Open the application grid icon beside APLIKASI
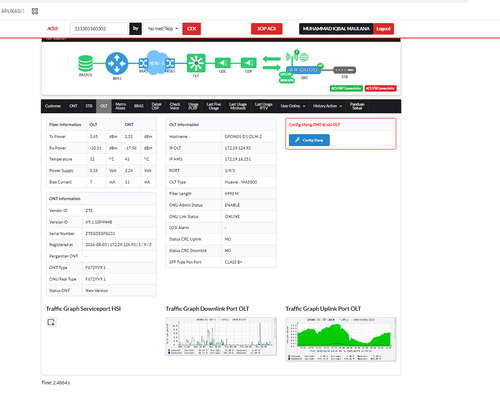Image resolution: width=500 pixels, height=393 pixels. click(x=35, y=11)
